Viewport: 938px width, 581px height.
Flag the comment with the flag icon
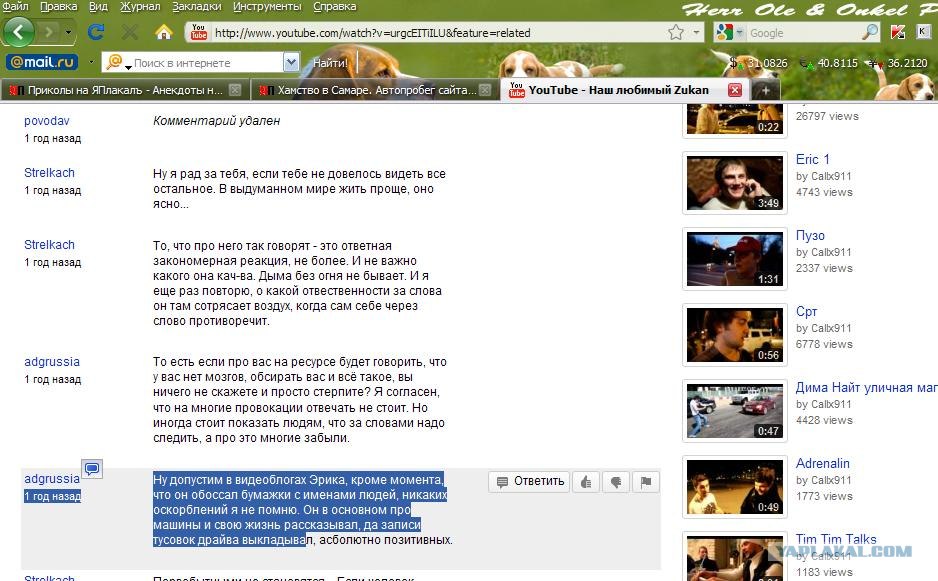[645, 482]
